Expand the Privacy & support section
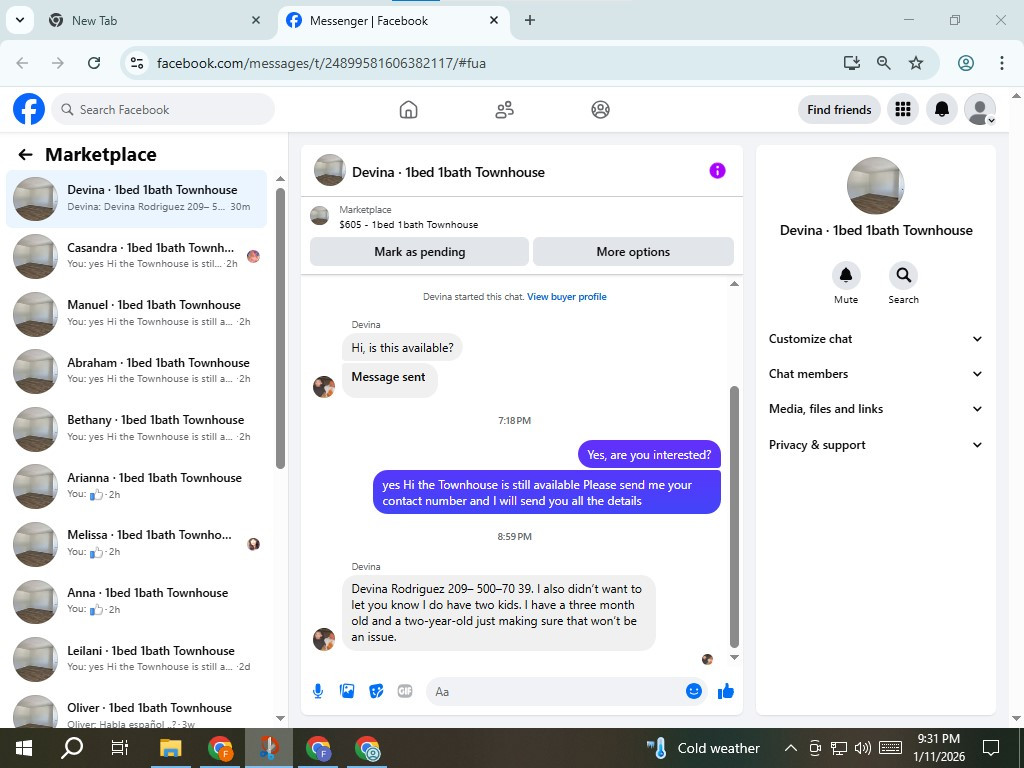This screenshot has width=1024, height=768. click(x=876, y=445)
